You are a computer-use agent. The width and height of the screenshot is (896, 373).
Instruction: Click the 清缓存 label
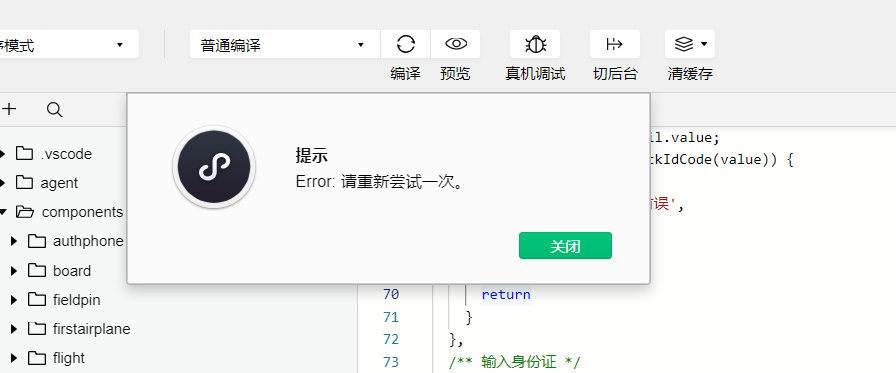click(690, 74)
